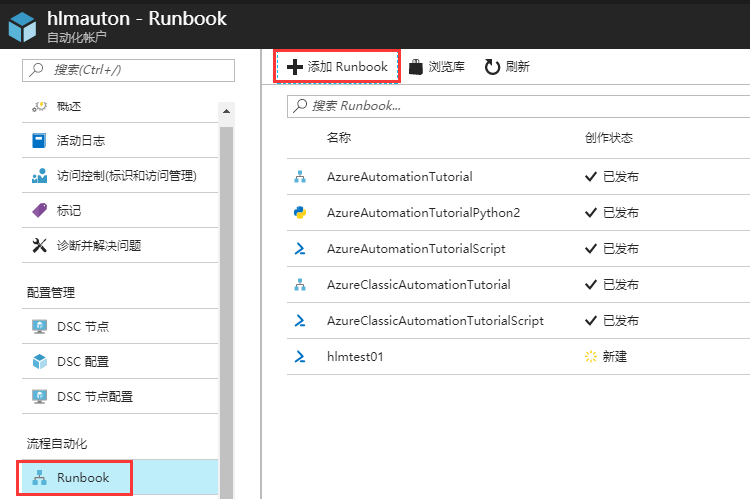Click the 刷新 toolbar button
Screen dimensions: 750x499
click(507, 67)
